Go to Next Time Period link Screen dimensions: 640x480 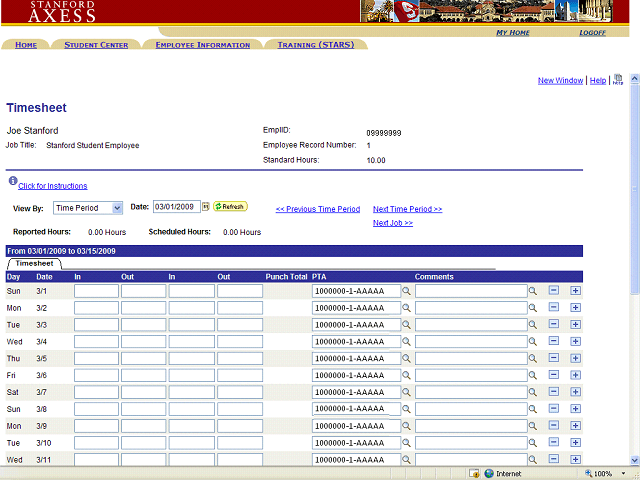(407, 209)
